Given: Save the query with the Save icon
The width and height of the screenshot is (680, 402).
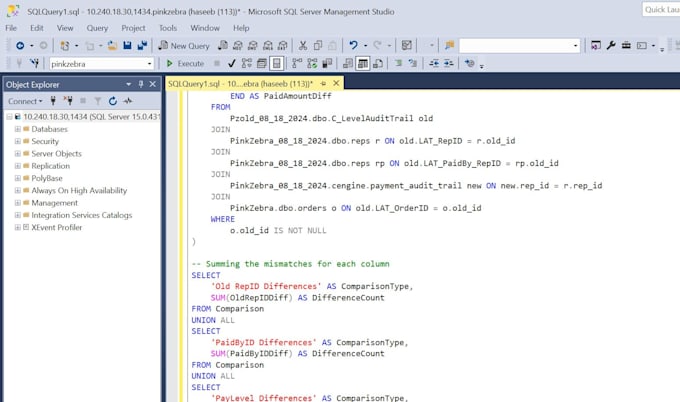Looking at the screenshot, I should point(127,46).
